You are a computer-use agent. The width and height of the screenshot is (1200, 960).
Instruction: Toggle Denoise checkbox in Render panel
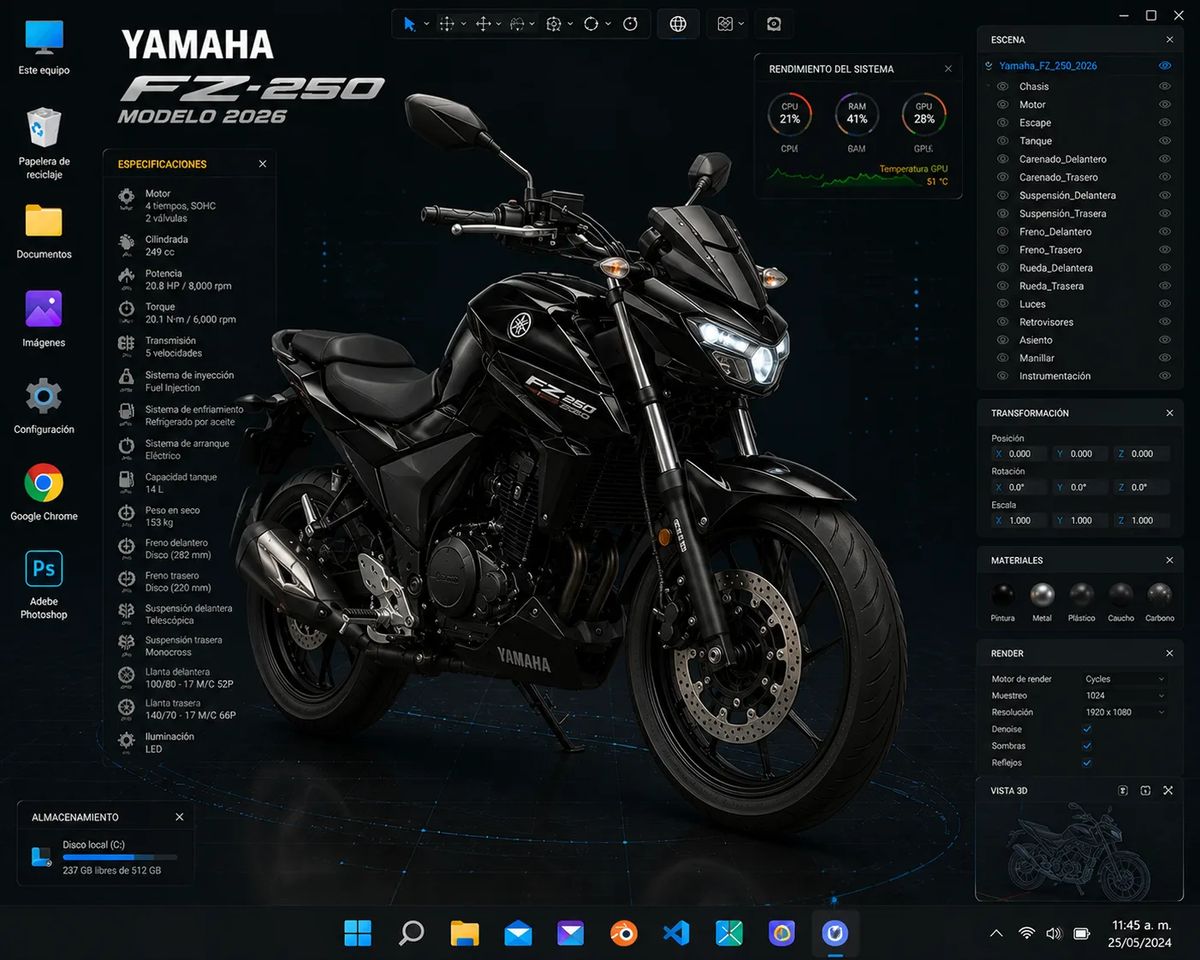(1087, 729)
